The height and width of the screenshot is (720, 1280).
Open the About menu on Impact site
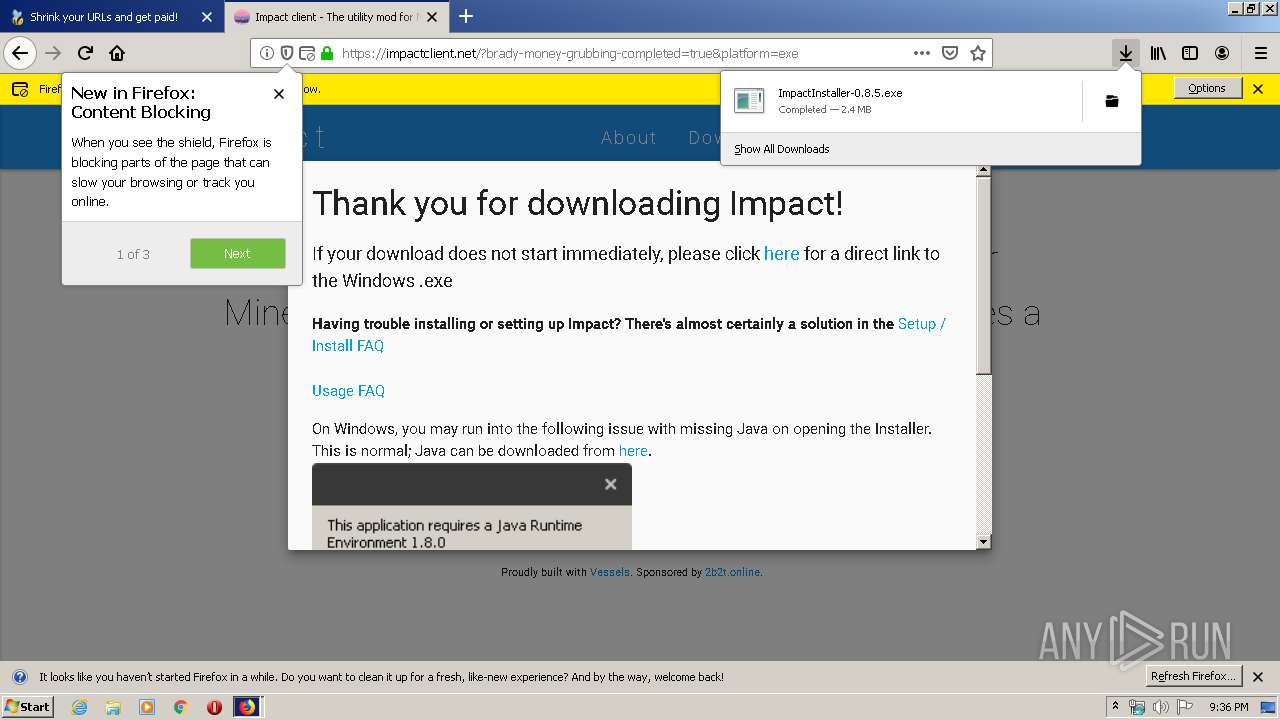point(629,138)
